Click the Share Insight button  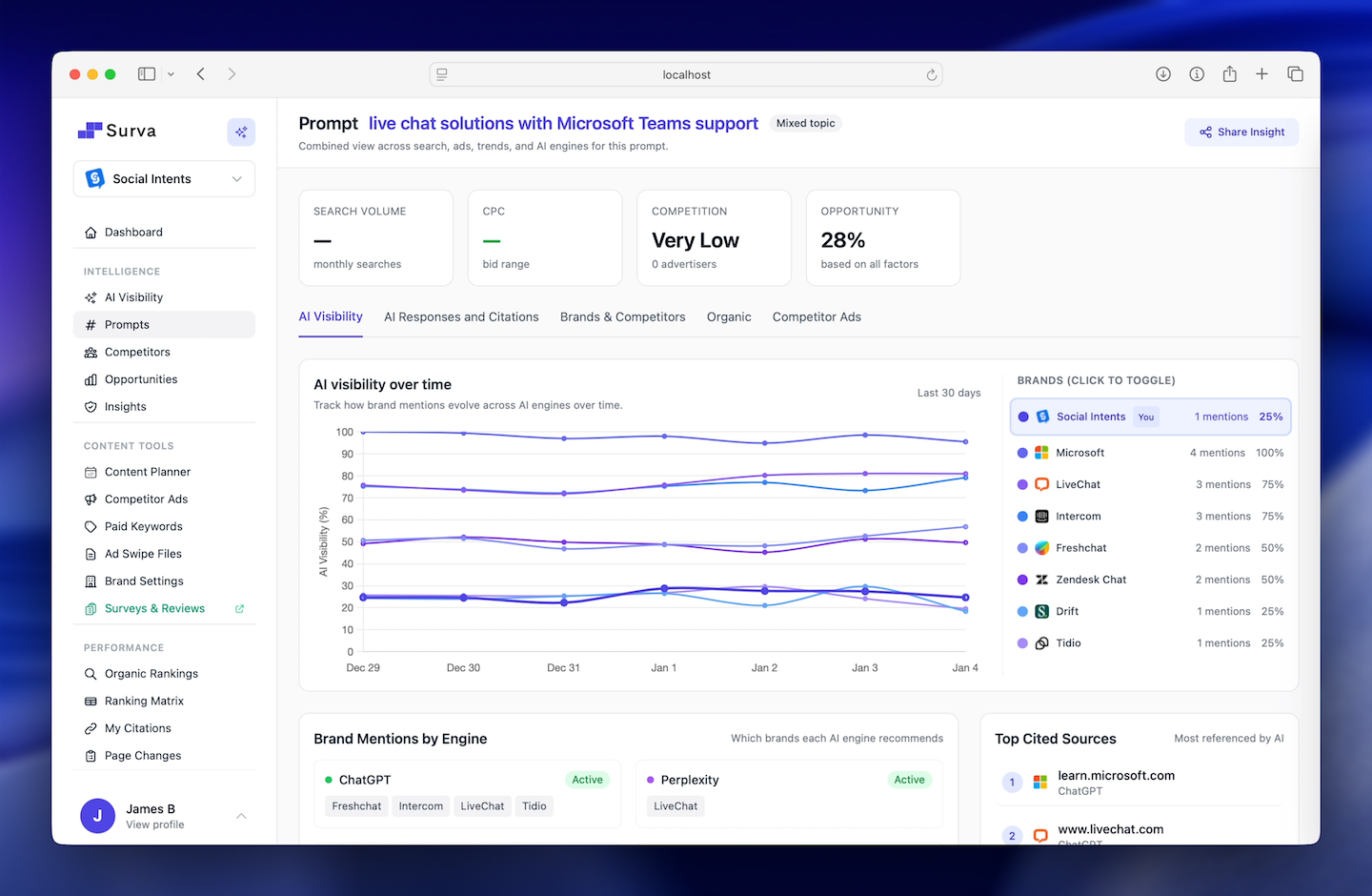click(x=1241, y=132)
